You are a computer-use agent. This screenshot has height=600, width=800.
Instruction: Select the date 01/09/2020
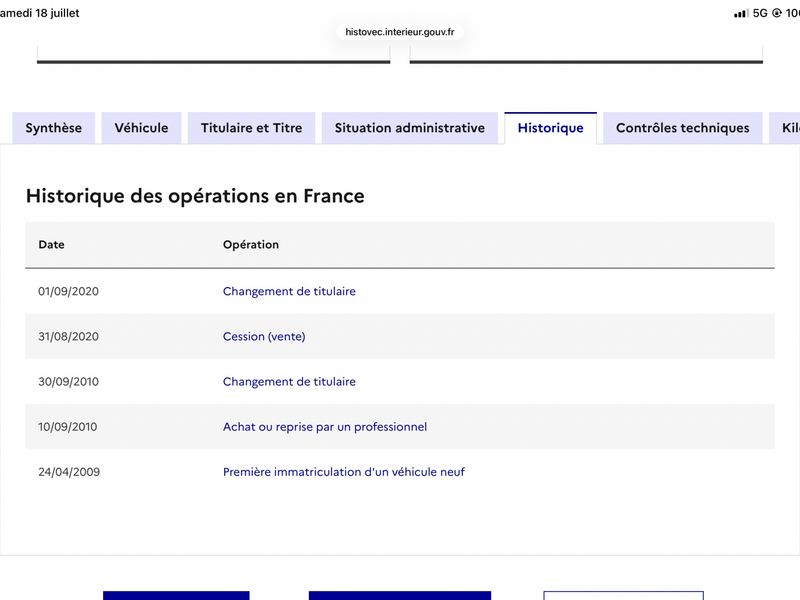(68, 291)
